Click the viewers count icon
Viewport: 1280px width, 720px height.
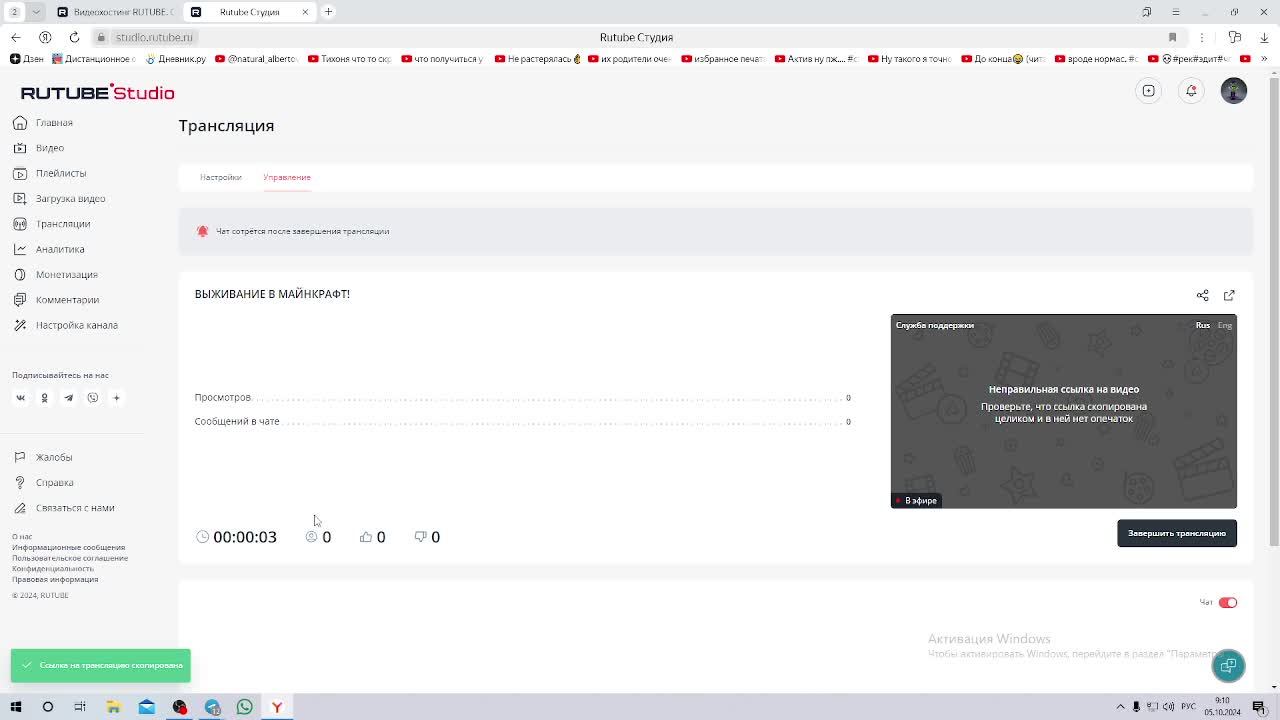(x=311, y=537)
